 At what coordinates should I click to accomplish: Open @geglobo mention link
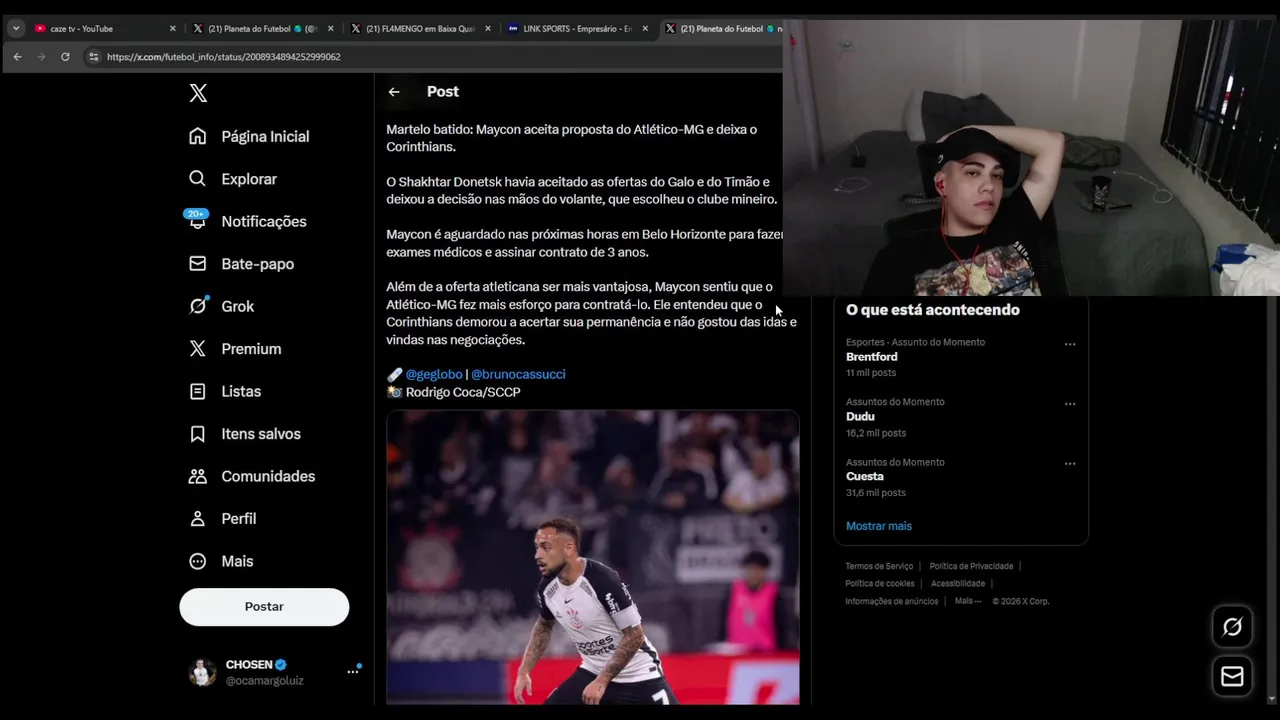(x=434, y=374)
